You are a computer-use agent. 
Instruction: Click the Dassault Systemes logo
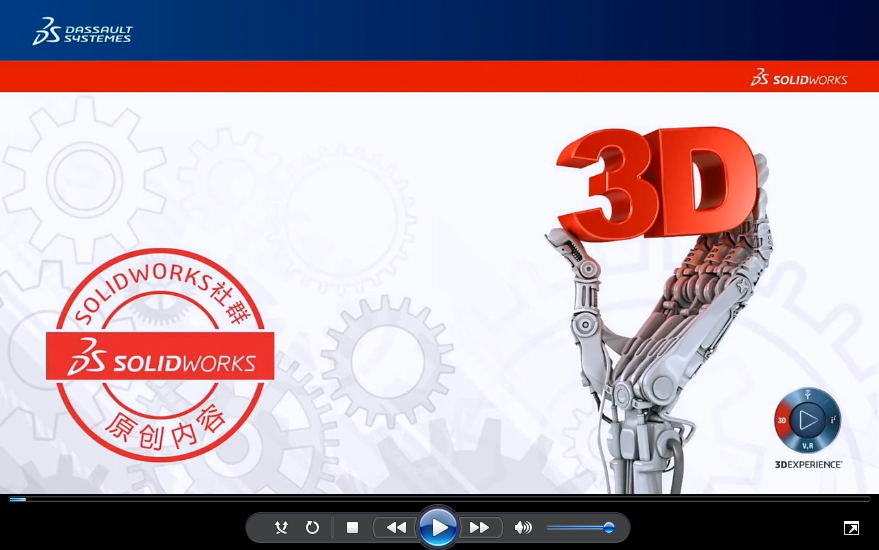[82, 31]
